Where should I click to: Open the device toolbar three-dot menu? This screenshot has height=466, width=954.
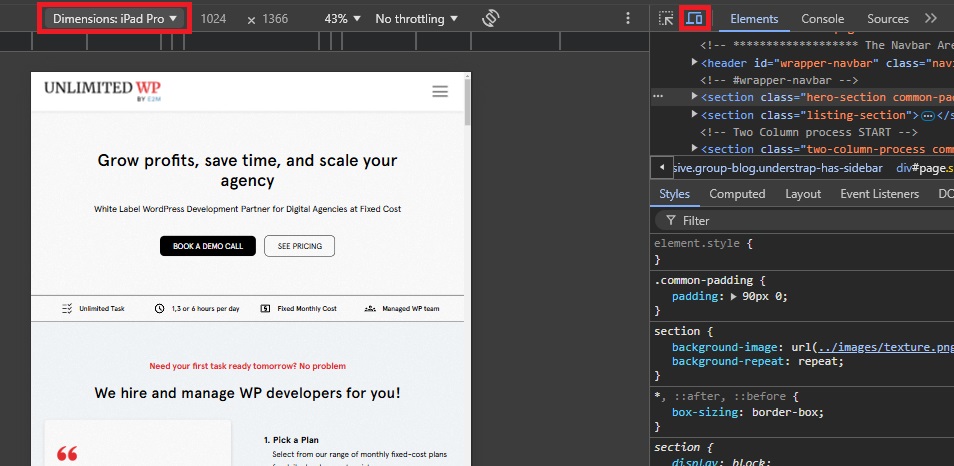(x=628, y=19)
